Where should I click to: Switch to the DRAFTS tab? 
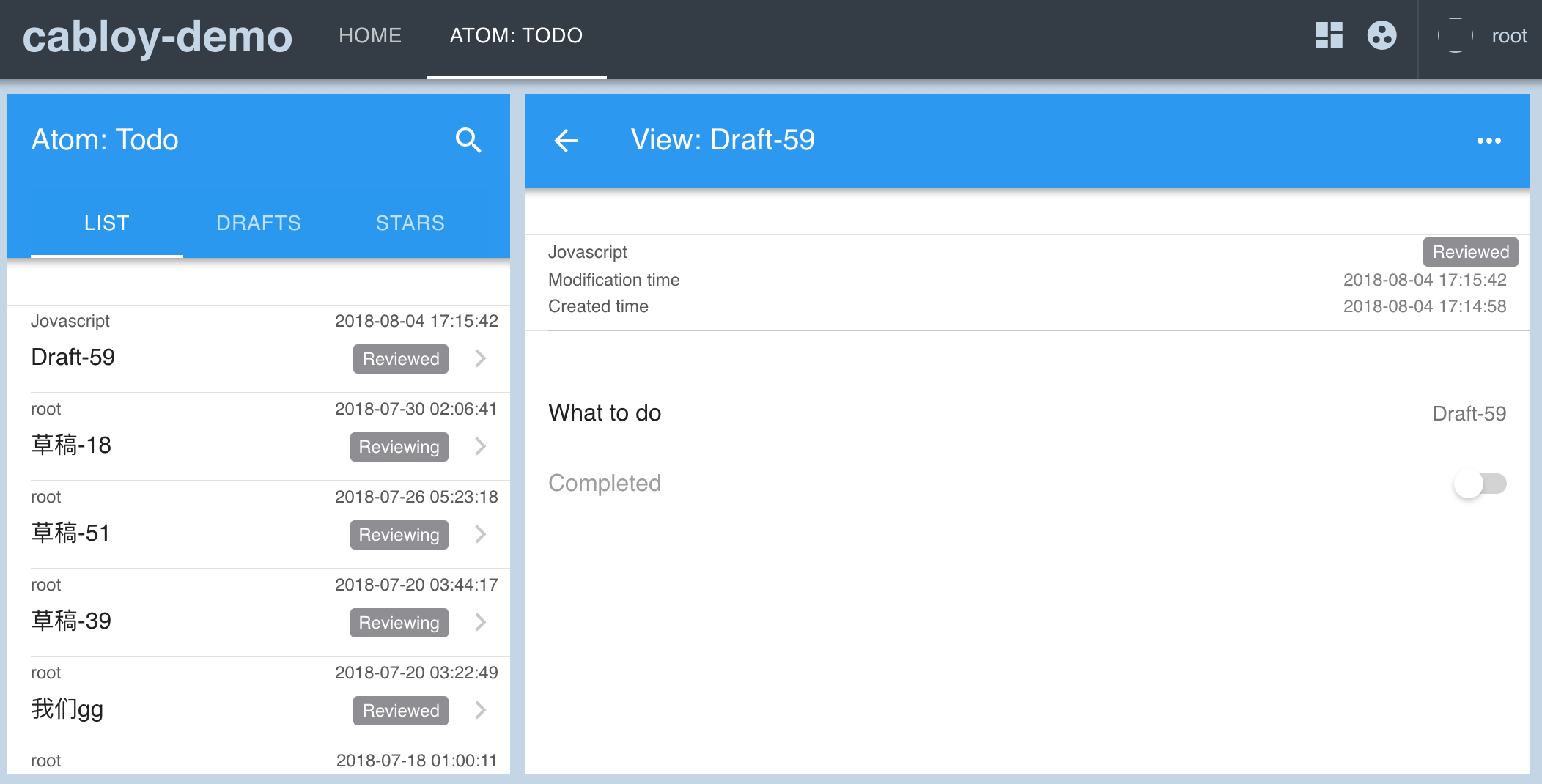click(259, 223)
